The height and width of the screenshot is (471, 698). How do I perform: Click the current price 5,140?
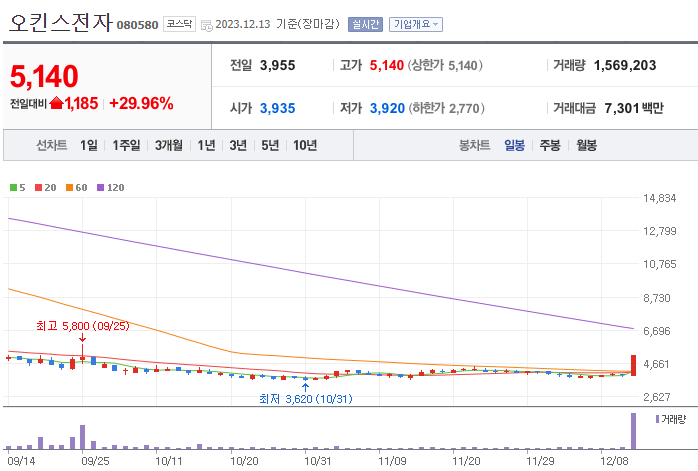pyautogui.click(x=44, y=77)
